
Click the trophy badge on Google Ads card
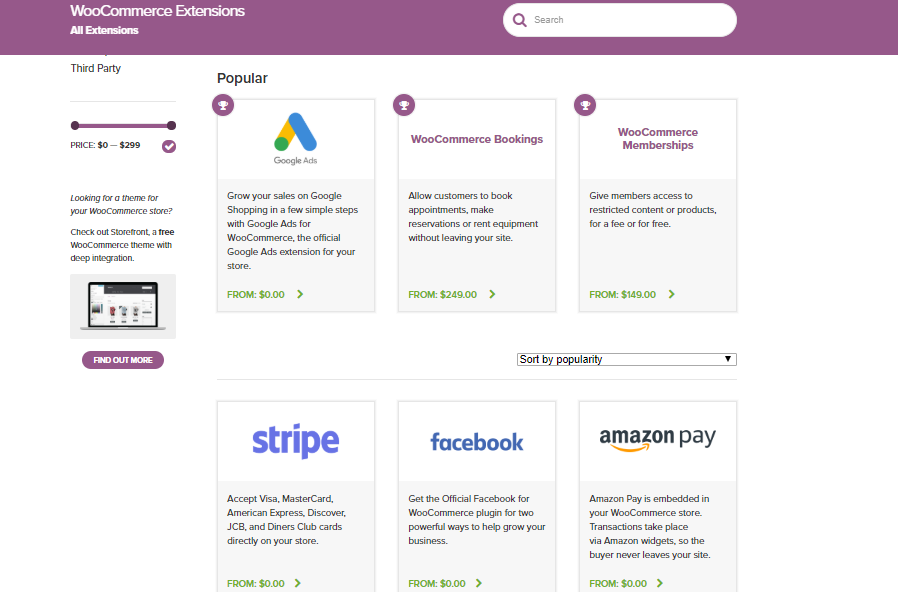[x=223, y=105]
